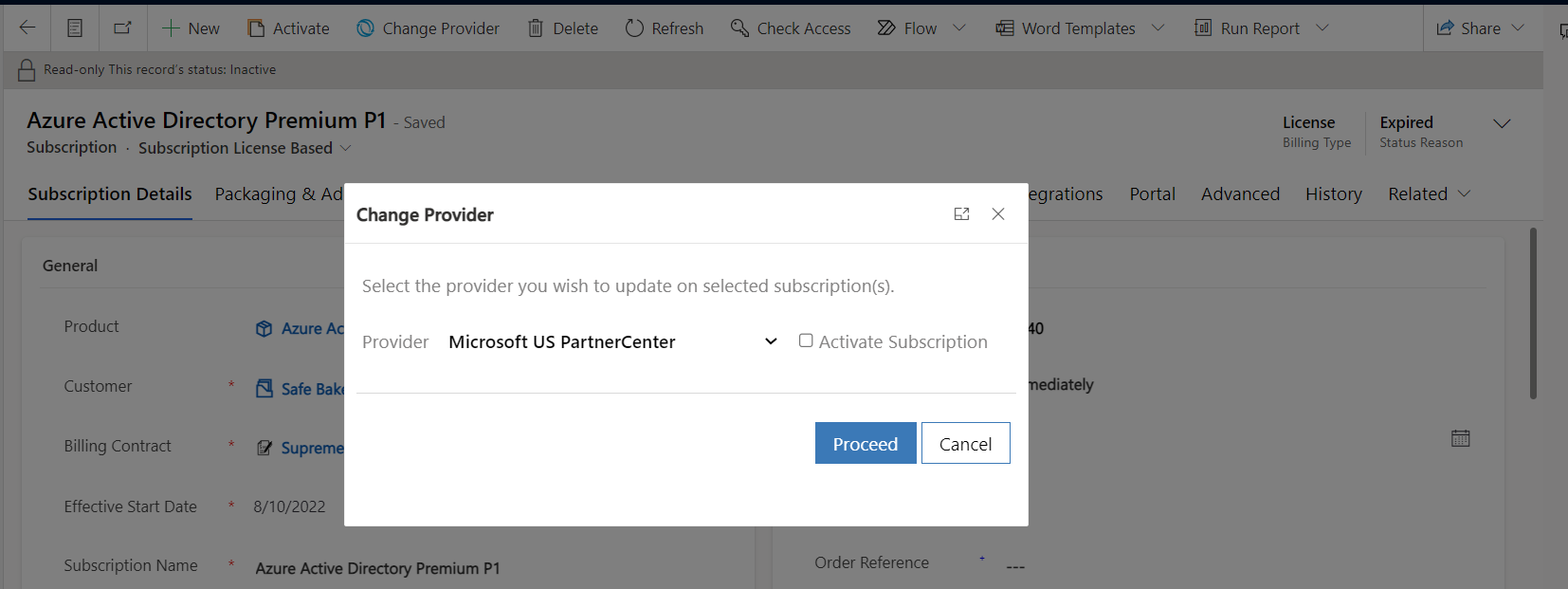The height and width of the screenshot is (589, 1568).
Task: Open the History tab
Action: coord(1333,193)
